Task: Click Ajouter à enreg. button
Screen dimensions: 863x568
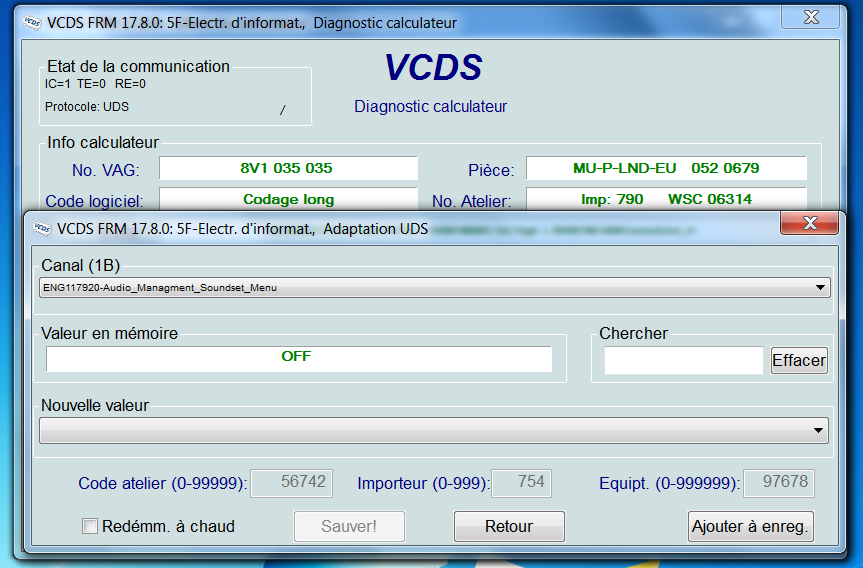Action: pos(751,526)
